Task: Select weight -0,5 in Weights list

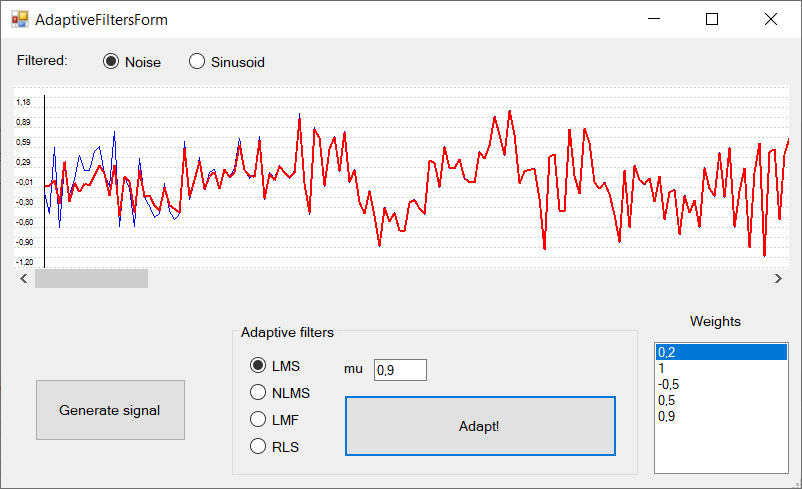Action: (721, 384)
